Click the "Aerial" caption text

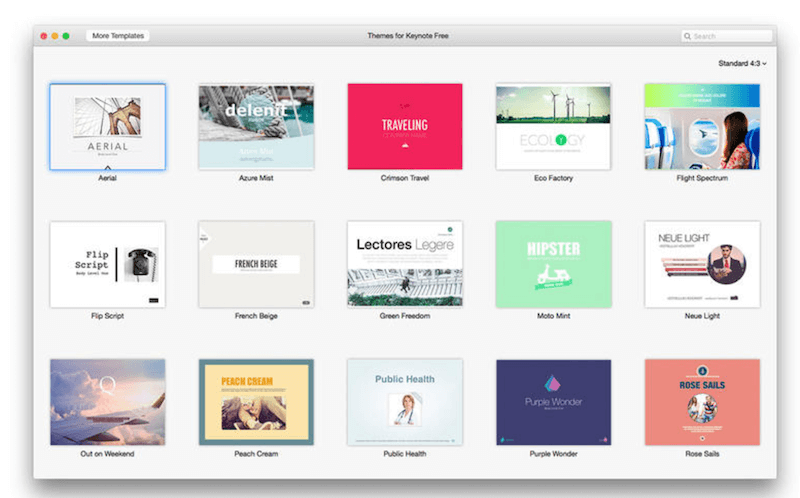tap(107, 178)
